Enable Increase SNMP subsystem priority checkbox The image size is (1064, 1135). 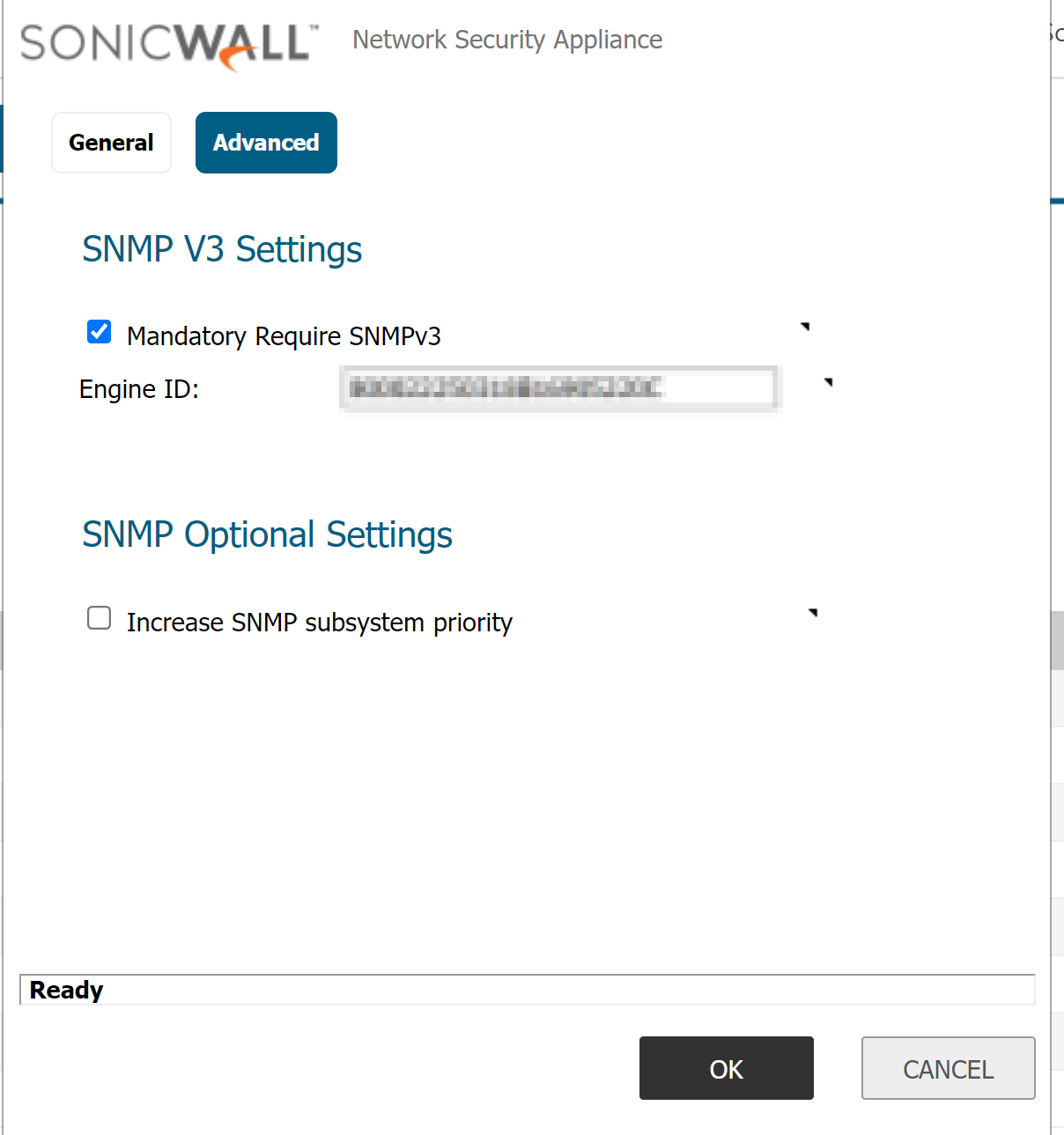pos(100,618)
